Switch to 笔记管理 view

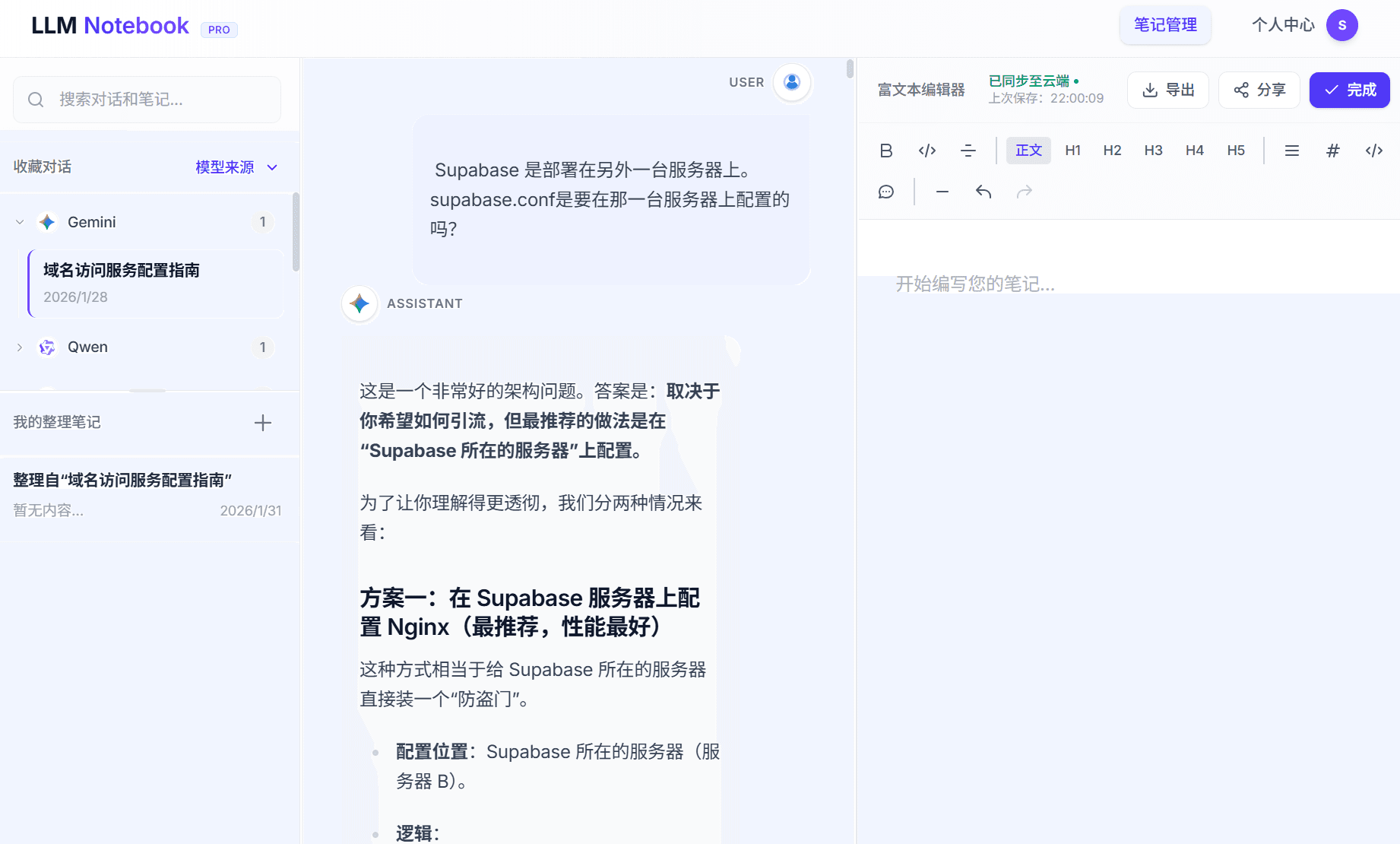point(1165,24)
